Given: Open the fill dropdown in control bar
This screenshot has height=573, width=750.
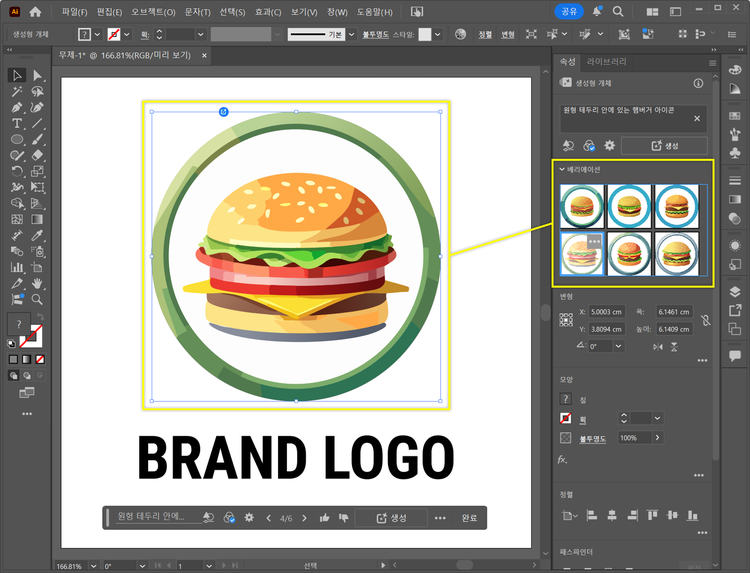Looking at the screenshot, I should (x=97, y=34).
